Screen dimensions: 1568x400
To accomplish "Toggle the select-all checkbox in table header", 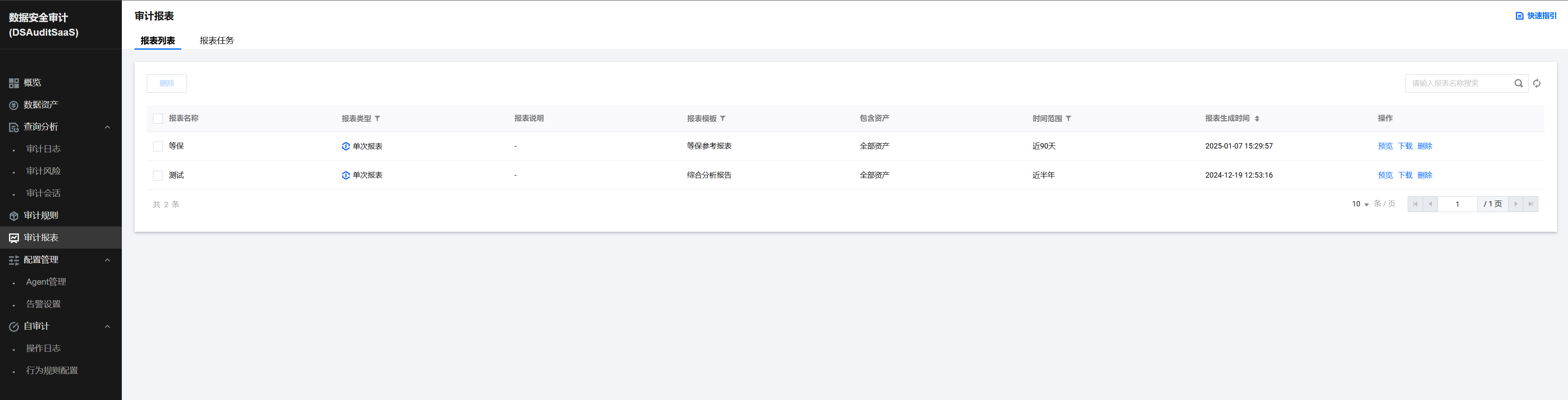I will (x=157, y=119).
